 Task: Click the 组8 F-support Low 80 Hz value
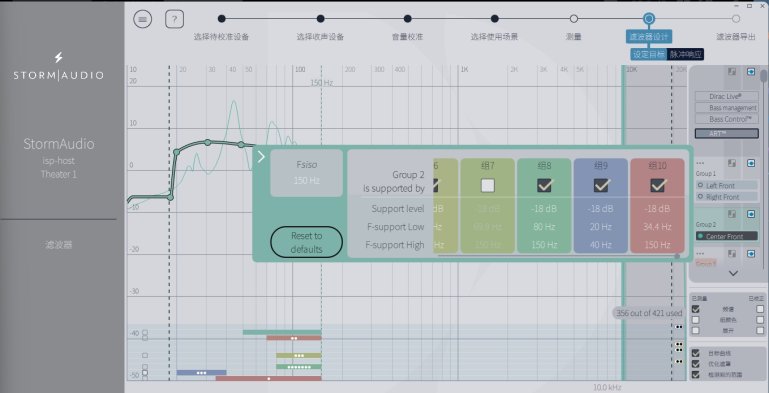(x=544, y=227)
